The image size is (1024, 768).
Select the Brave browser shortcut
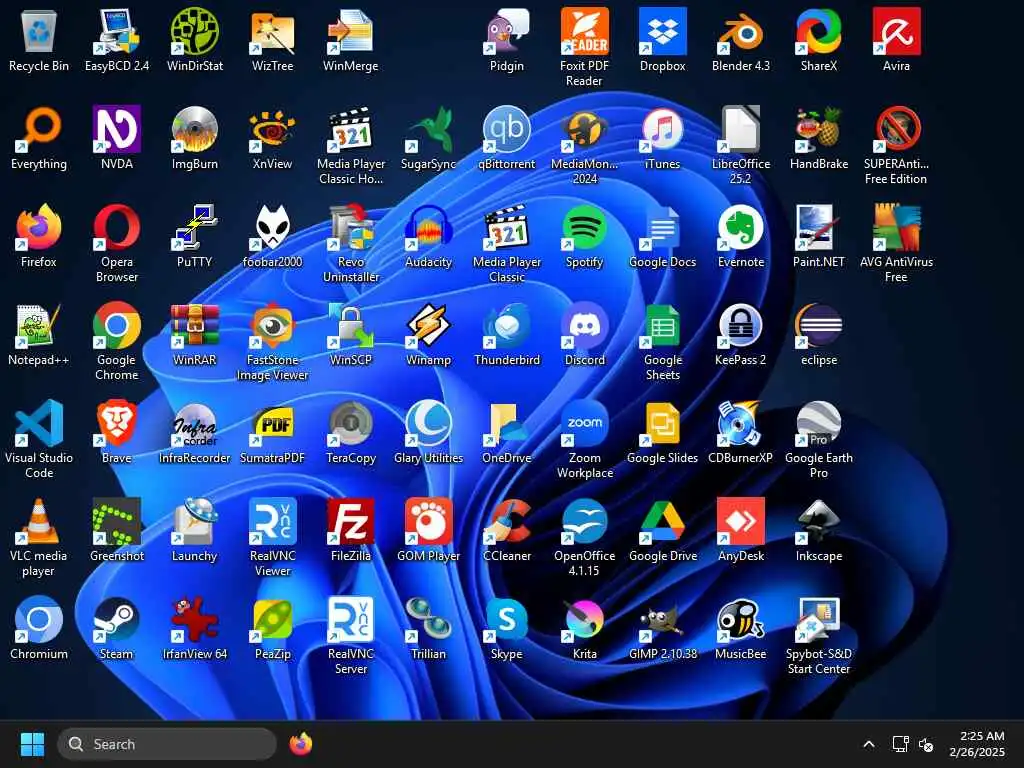tap(117, 423)
